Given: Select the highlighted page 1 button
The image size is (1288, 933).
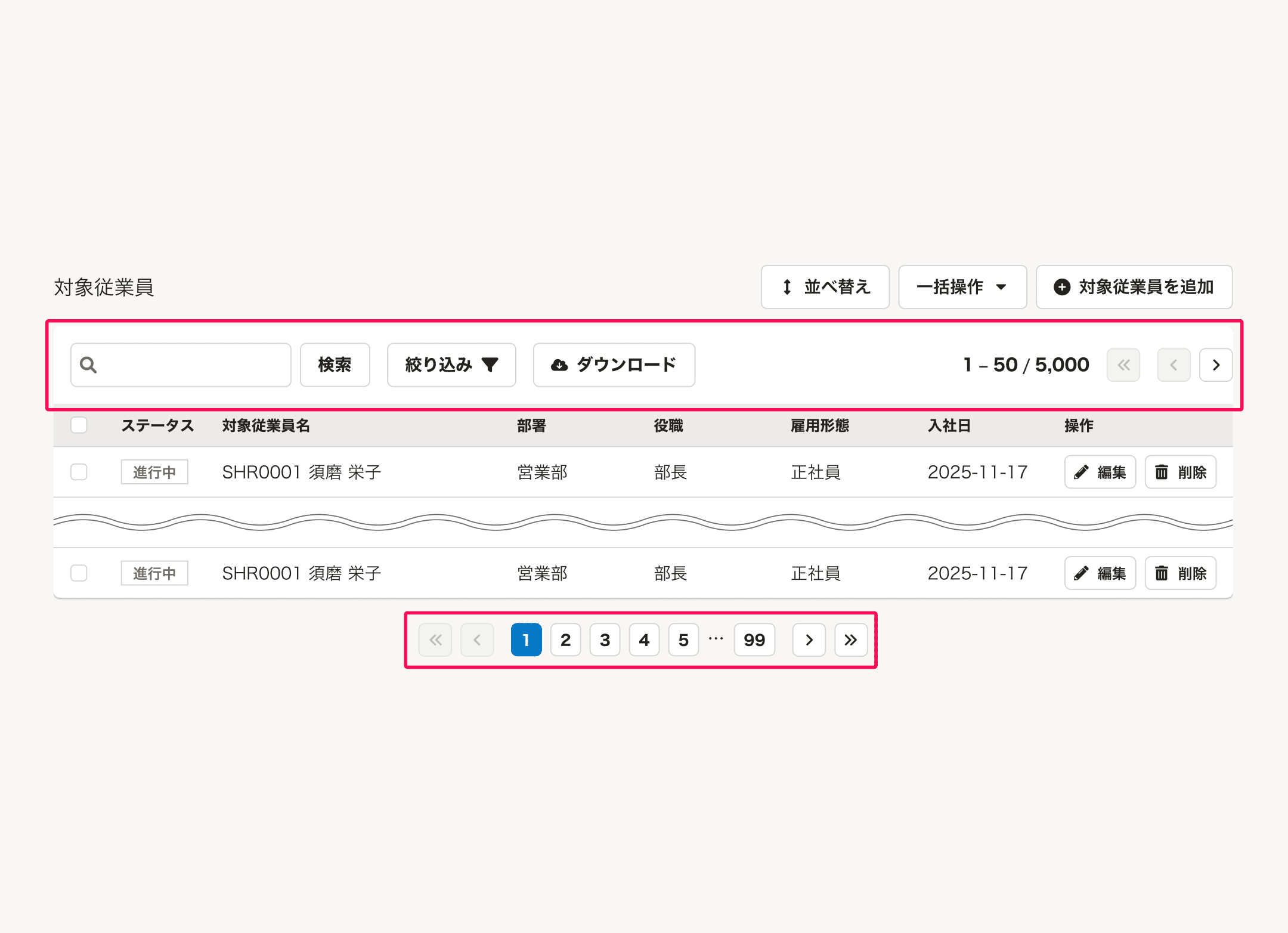Looking at the screenshot, I should [525, 639].
